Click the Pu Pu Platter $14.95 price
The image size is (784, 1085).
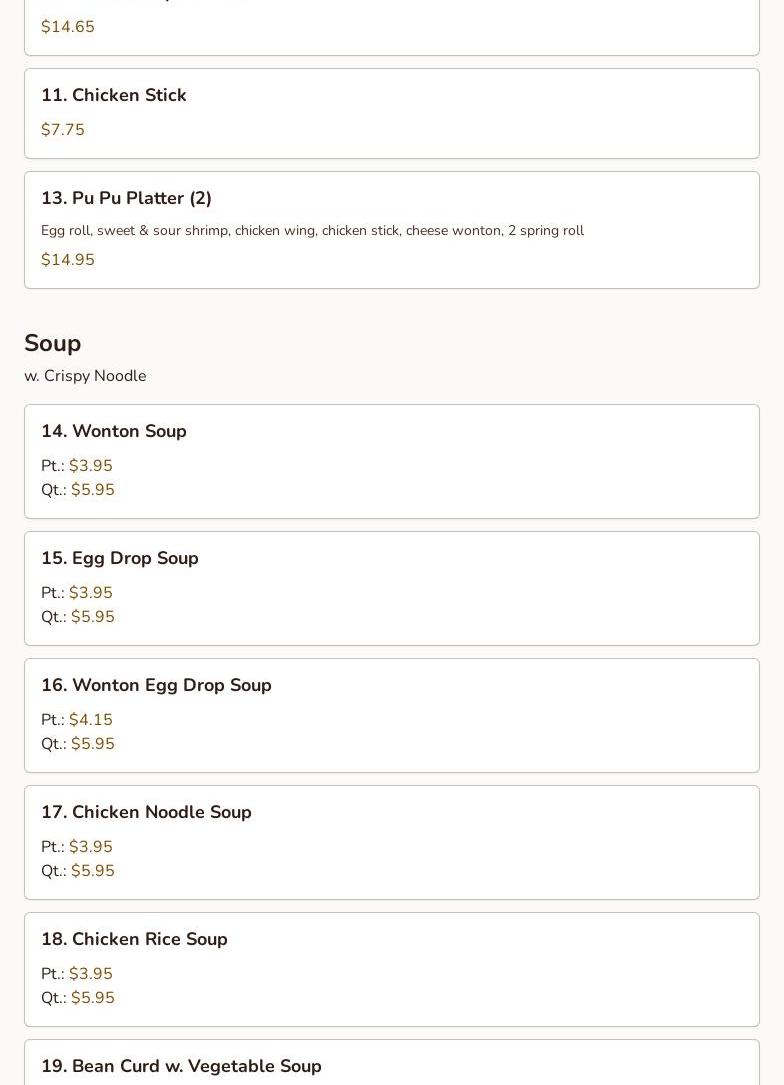[x=68, y=260]
